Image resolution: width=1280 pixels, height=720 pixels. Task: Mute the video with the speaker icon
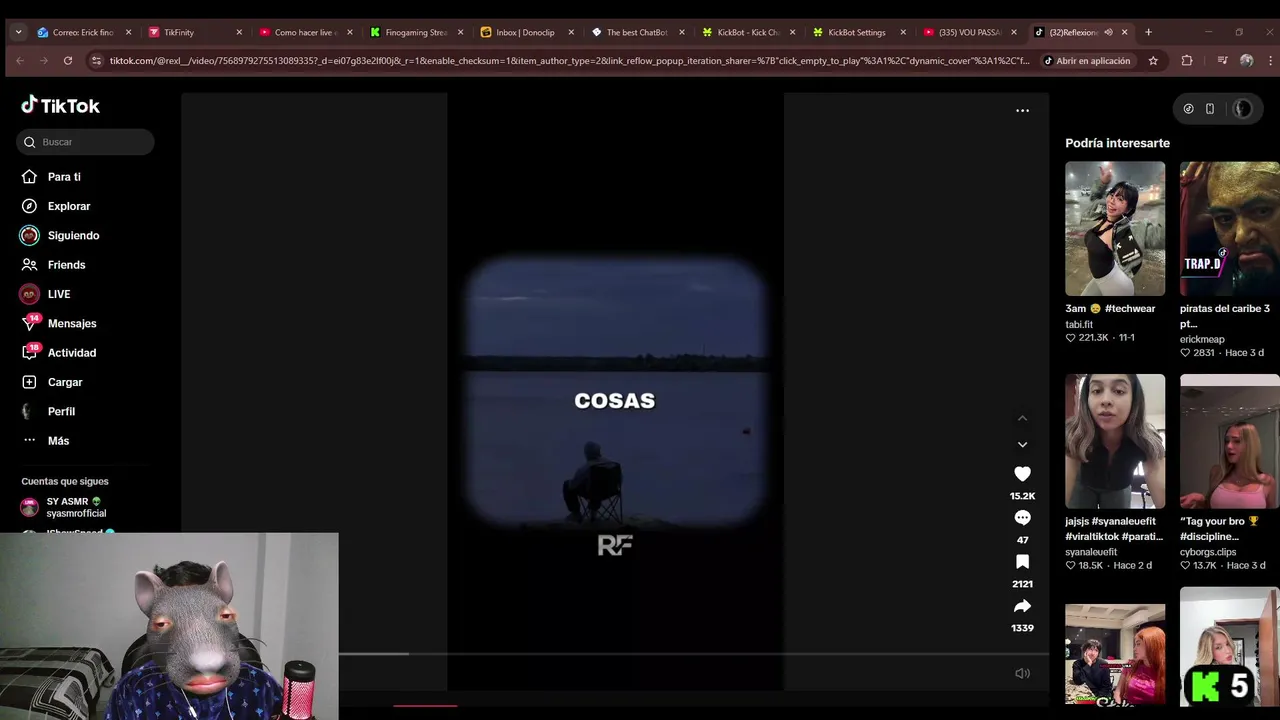tap(1022, 674)
